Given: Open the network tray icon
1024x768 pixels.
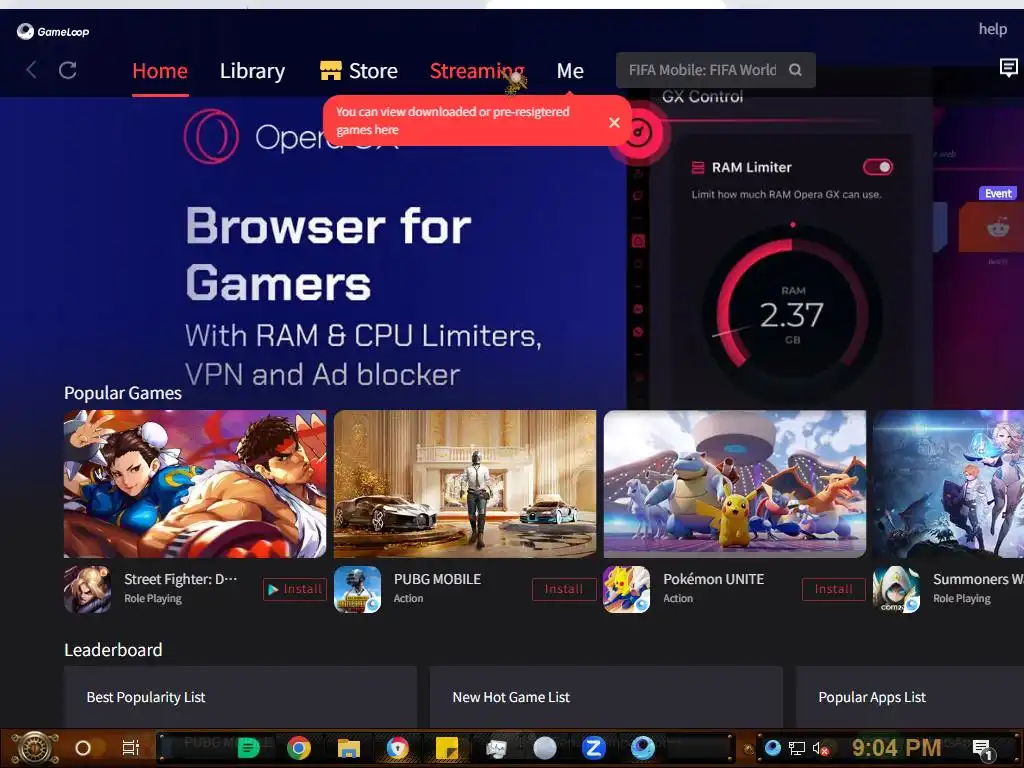Looking at the screenshot, I should (x=796, y=748).
